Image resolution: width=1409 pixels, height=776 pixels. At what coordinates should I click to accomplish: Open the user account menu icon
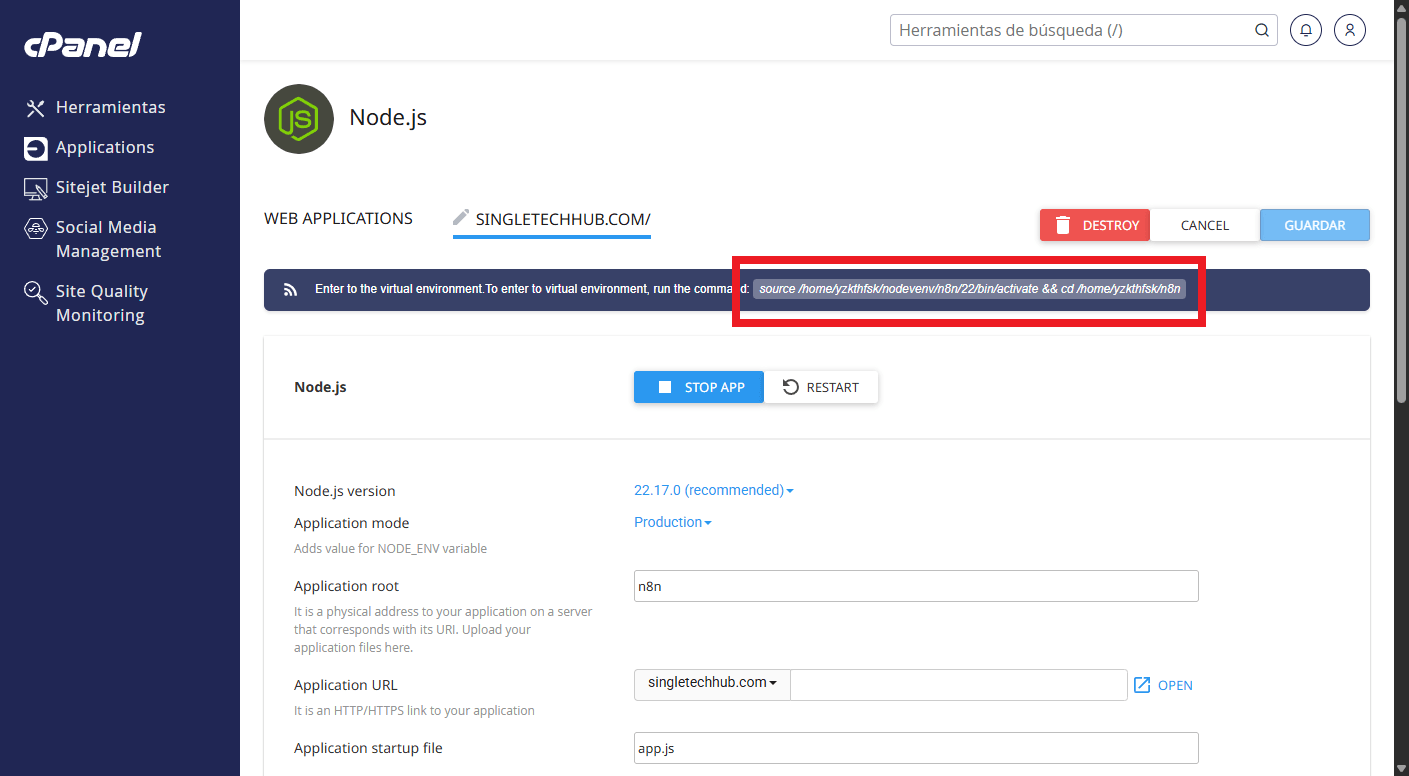click(1349, 30)
